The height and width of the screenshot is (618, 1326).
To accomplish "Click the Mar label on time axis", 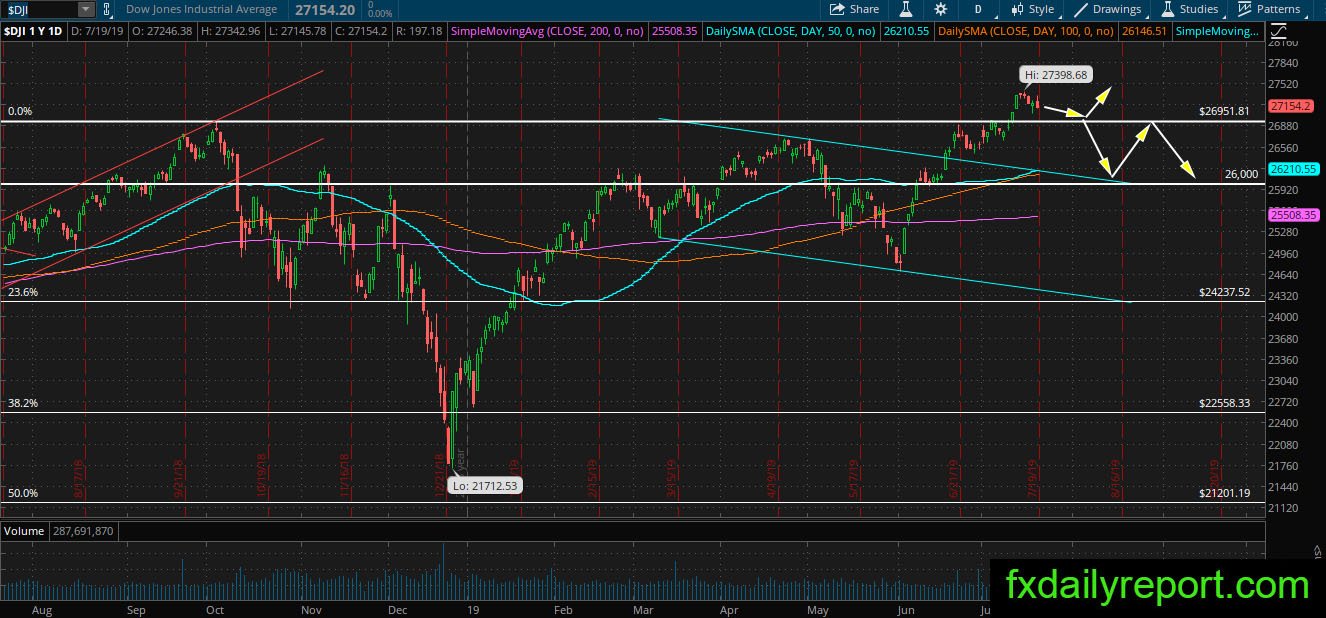I will tap(643, 609).
